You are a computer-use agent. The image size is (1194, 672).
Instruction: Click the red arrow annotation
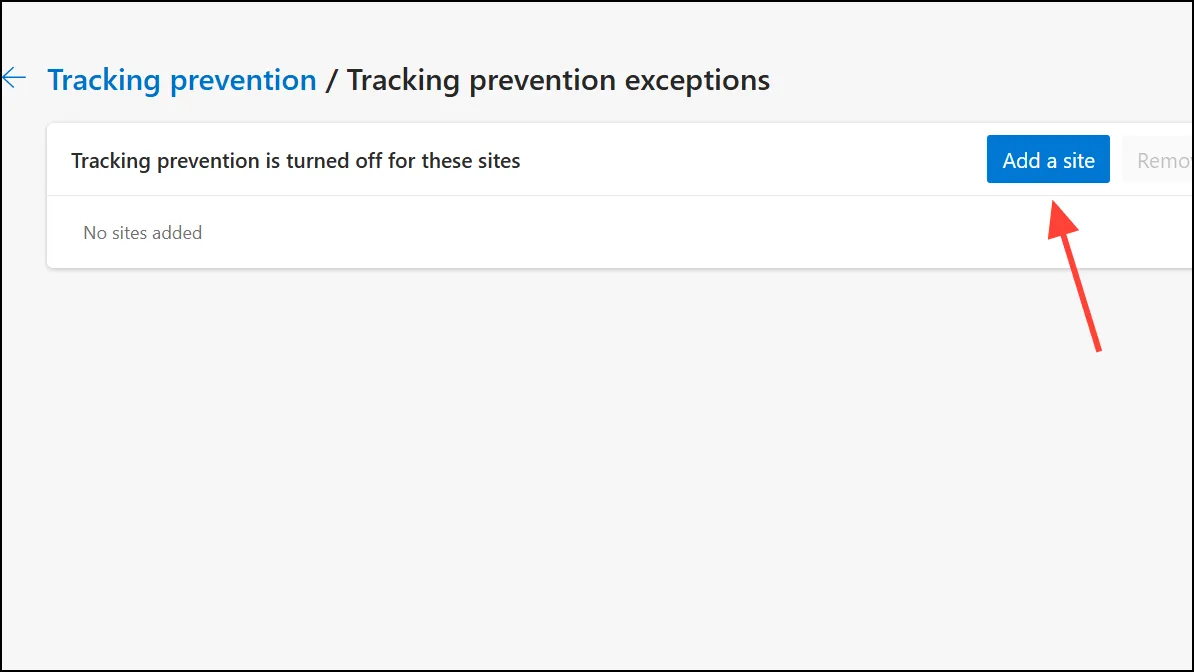click(x=1074, y=276)
